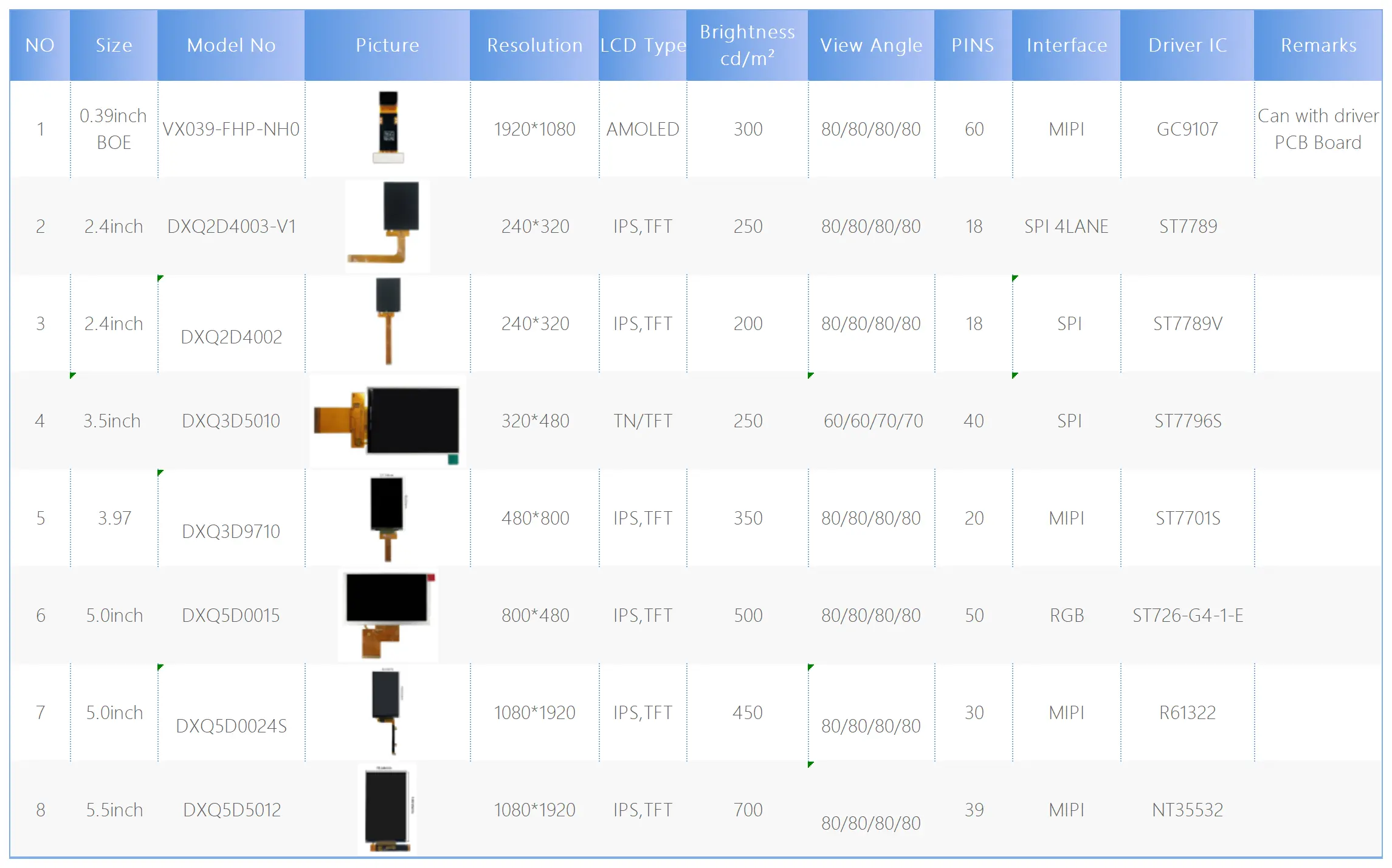The width and height of the screenshot is (1392, 868).
Task: Click the DXQ3D9710 display picture
Action: point(387,518)
